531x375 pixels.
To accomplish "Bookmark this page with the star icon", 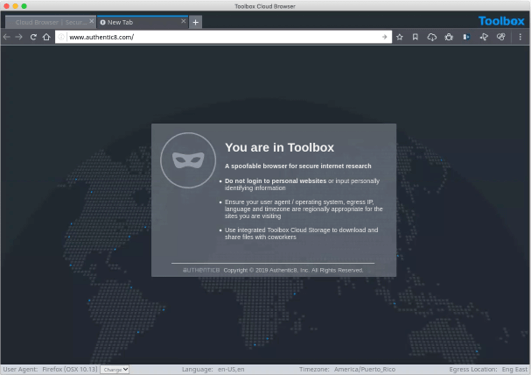I will 400,37.
